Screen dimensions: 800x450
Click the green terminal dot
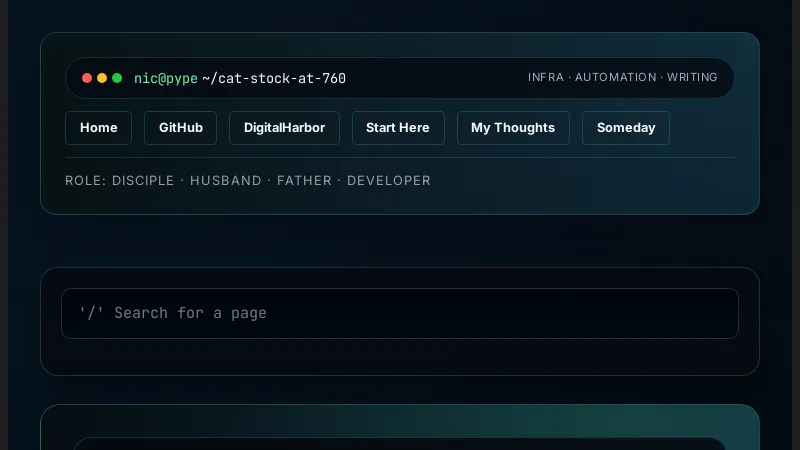117,78
